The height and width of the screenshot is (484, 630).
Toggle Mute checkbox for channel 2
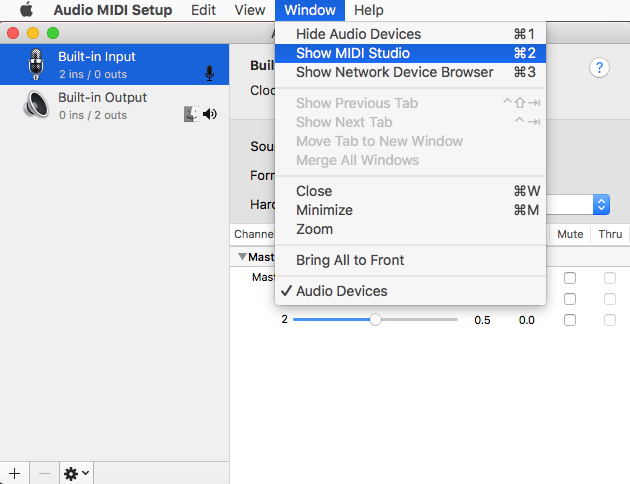click(x=570, y=320)
